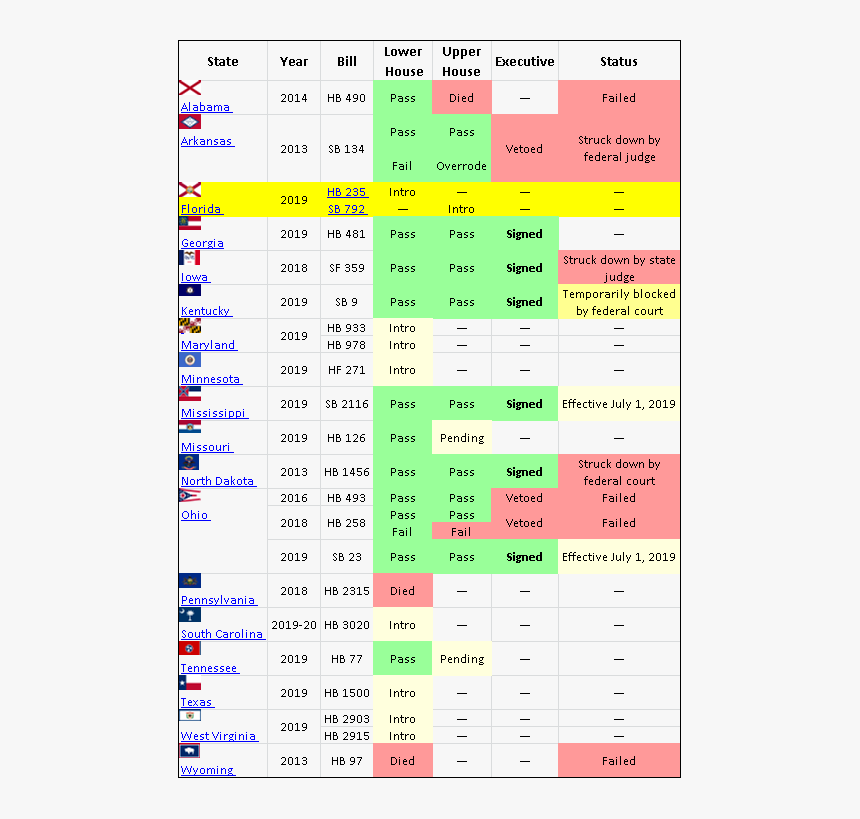Click the Lower House column header
Viewport: 860px width, 819px height.
(403, 61)
